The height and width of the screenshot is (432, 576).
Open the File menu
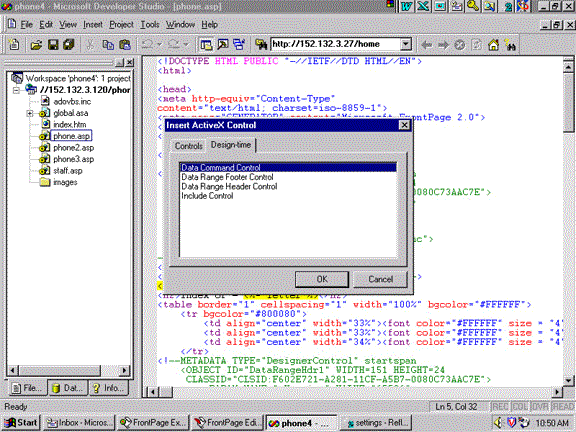pyautogui.click(x=26, y=25)
